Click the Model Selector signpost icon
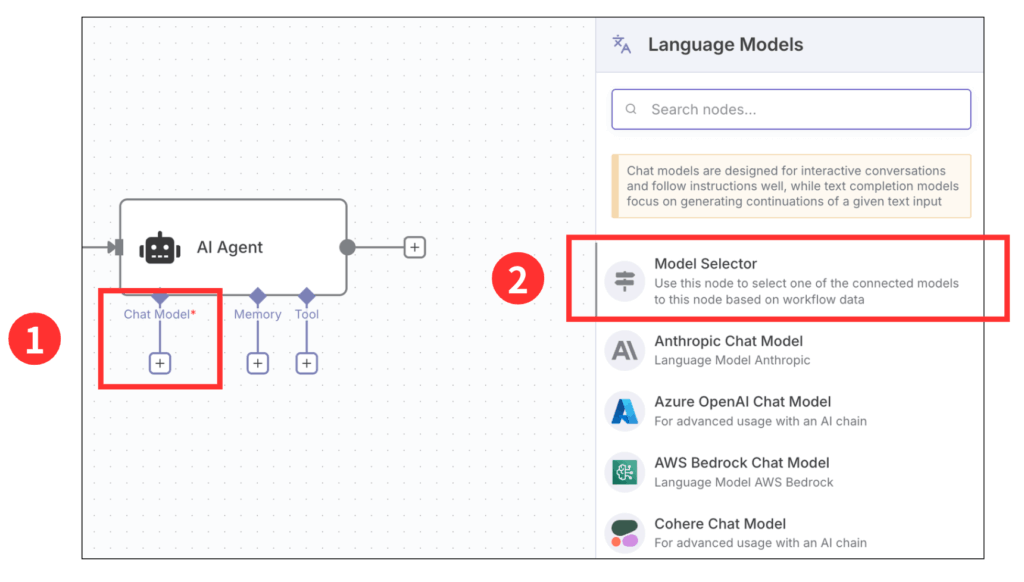 tap(625, 282)
